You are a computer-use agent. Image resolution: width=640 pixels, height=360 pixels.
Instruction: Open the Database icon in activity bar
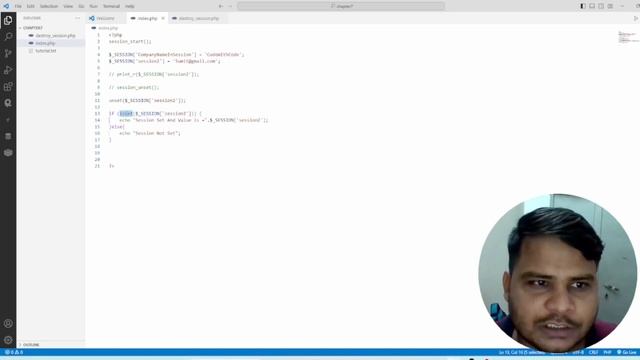[8, 136]
